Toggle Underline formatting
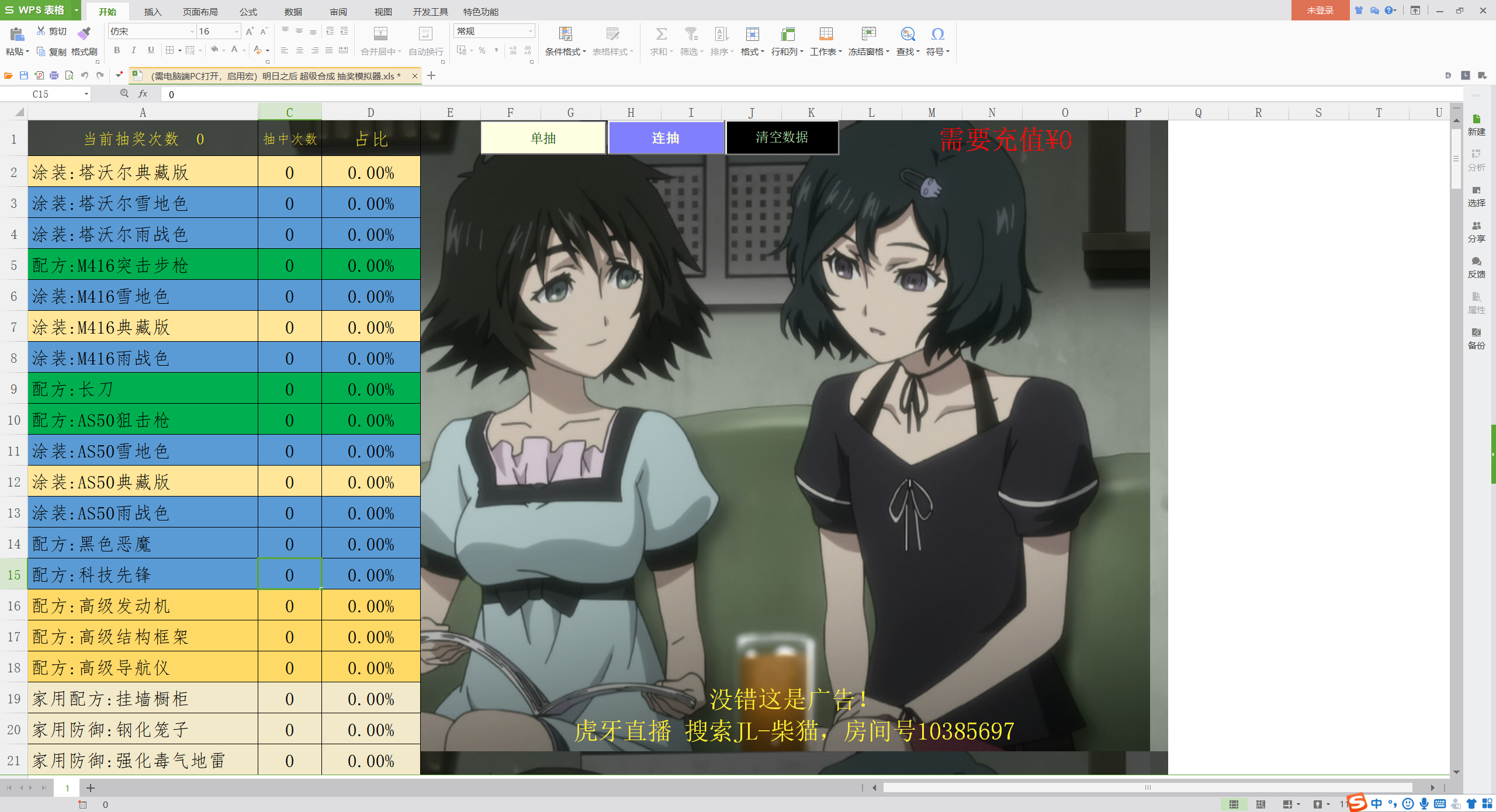The width and height of the screenshot is (1496, 812). [x=151, y=50]
